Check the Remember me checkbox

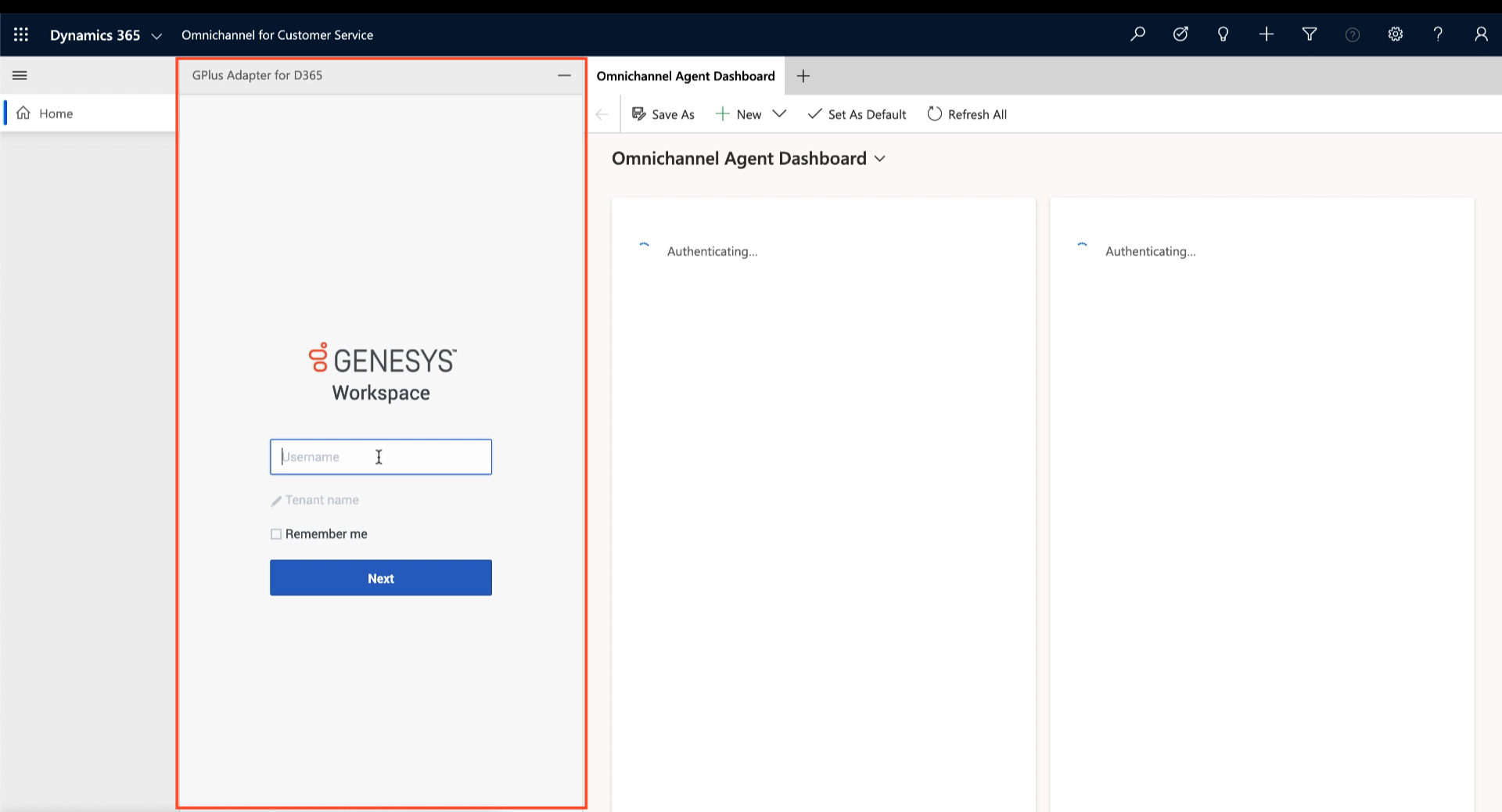[276, 534]
